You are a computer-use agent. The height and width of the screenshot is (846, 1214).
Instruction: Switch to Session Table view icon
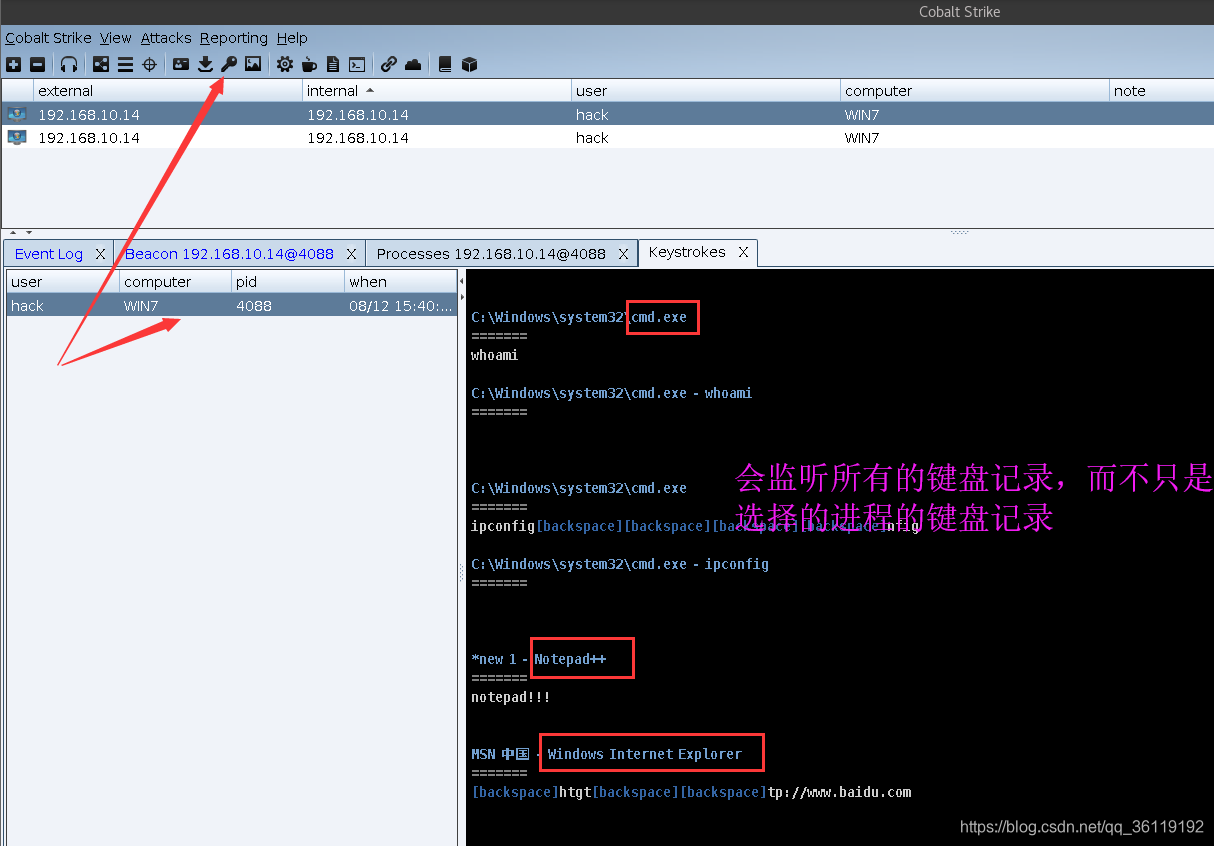(x=125, y=64)
